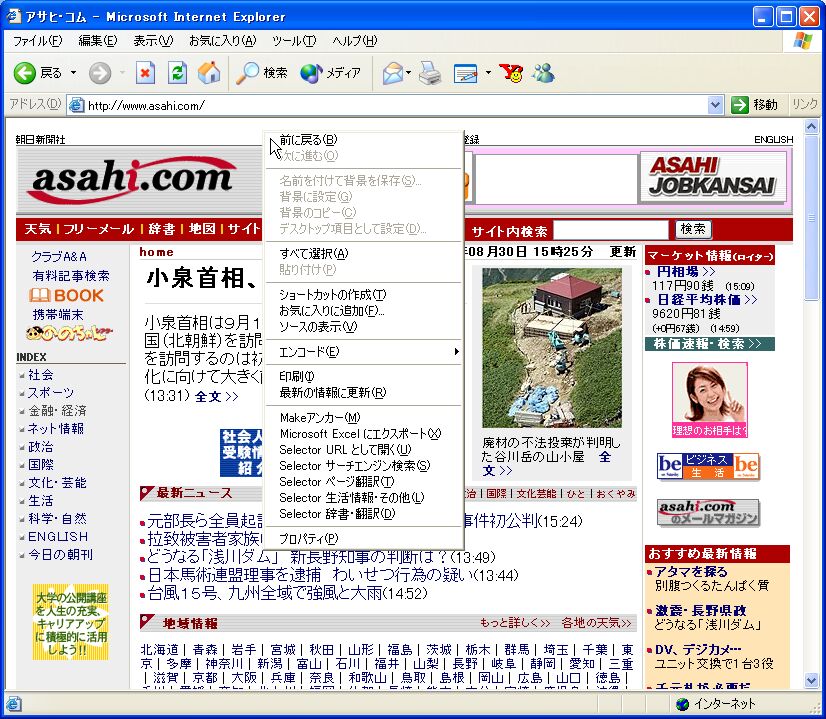Click the Windows flag logo icon
826x719 pixels.
802,41
